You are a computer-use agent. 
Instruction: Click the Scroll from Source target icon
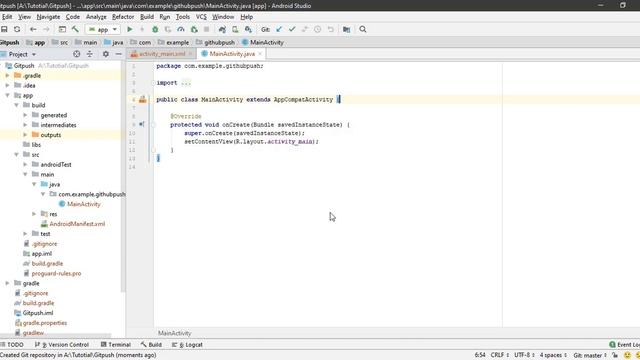[x=76, y=54]
